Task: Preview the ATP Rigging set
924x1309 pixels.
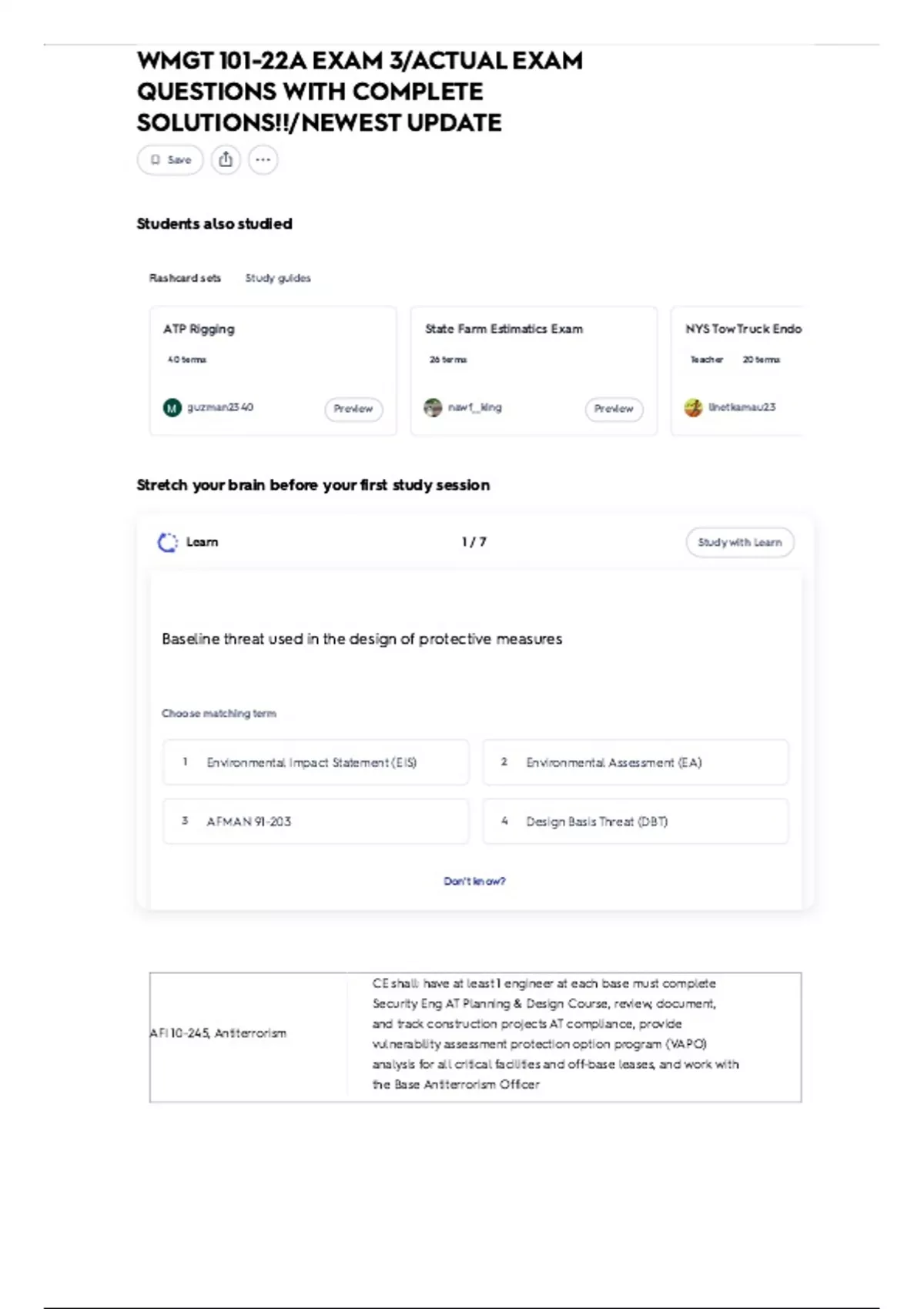Action: [x=353, y=409]
